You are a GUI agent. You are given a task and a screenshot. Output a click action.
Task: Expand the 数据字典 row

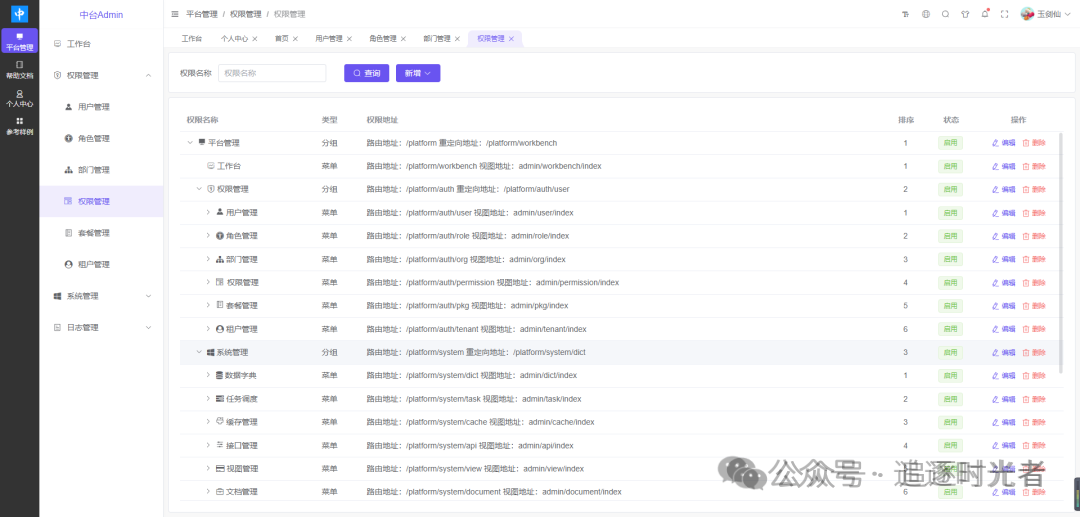coord(208,375)
